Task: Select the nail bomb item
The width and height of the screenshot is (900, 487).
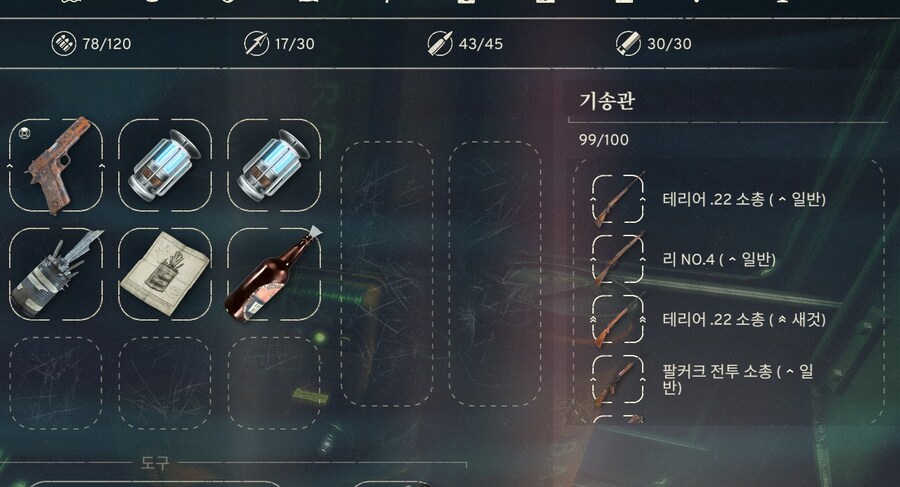Action: point(56,274)
